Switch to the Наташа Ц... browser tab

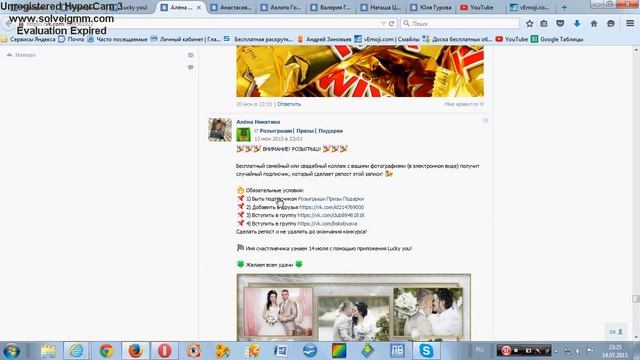(381, 7)
